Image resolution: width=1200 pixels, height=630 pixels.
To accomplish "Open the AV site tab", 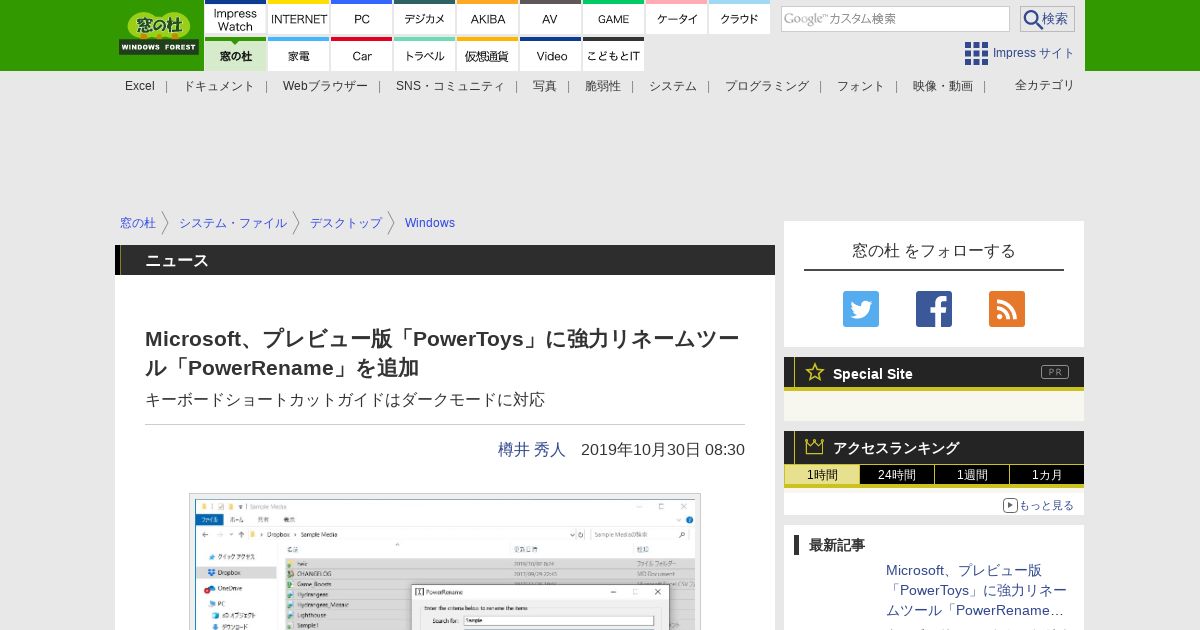I will pyautogui.click(x=550, y=18).
